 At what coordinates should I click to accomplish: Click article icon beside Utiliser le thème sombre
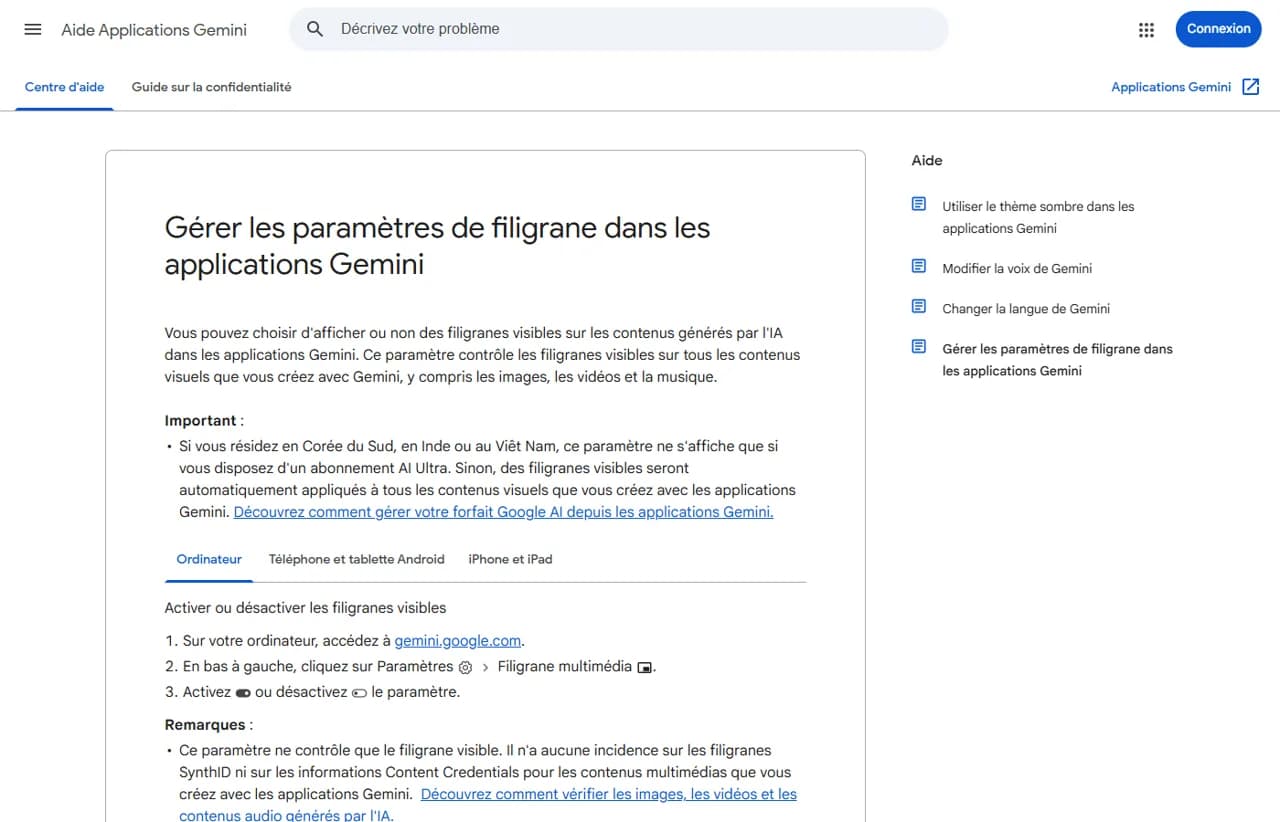(919, 204)
